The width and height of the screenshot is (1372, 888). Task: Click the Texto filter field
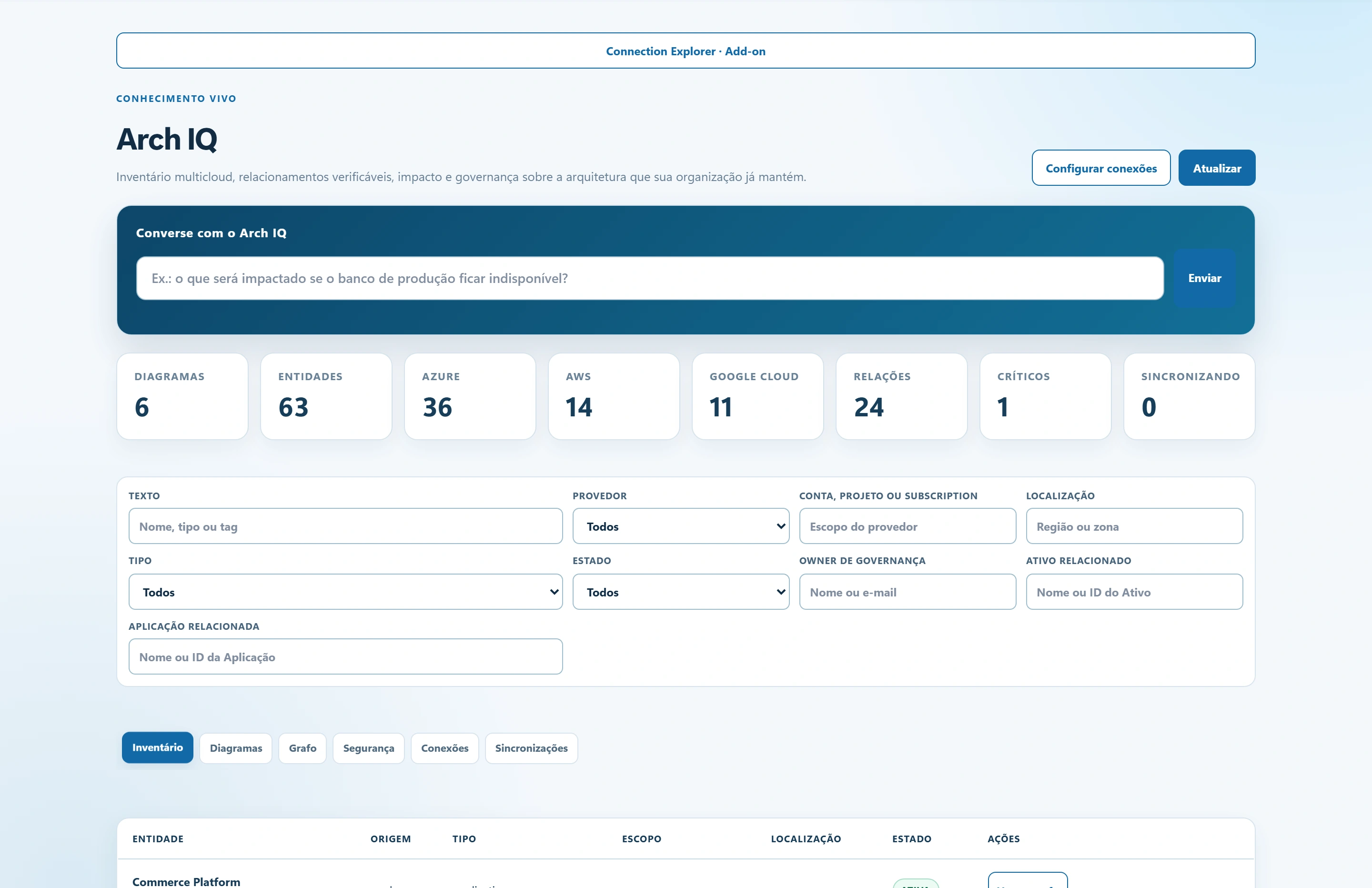345,526
